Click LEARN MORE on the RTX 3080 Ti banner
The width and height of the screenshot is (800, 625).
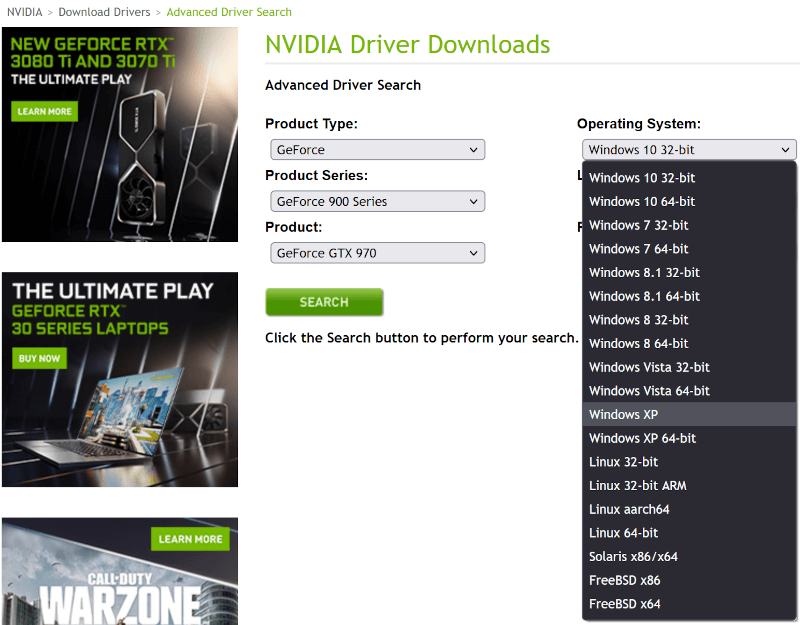[43, 111]
